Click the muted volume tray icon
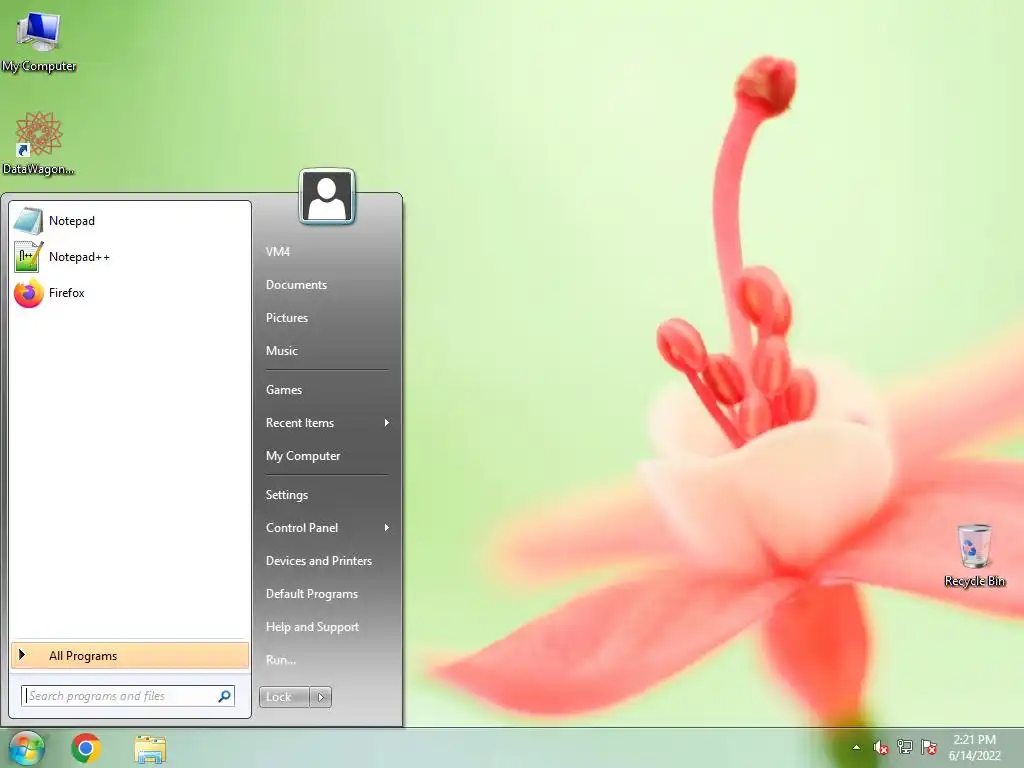Viewport: 1024px width, 768px height. (880, 747)
